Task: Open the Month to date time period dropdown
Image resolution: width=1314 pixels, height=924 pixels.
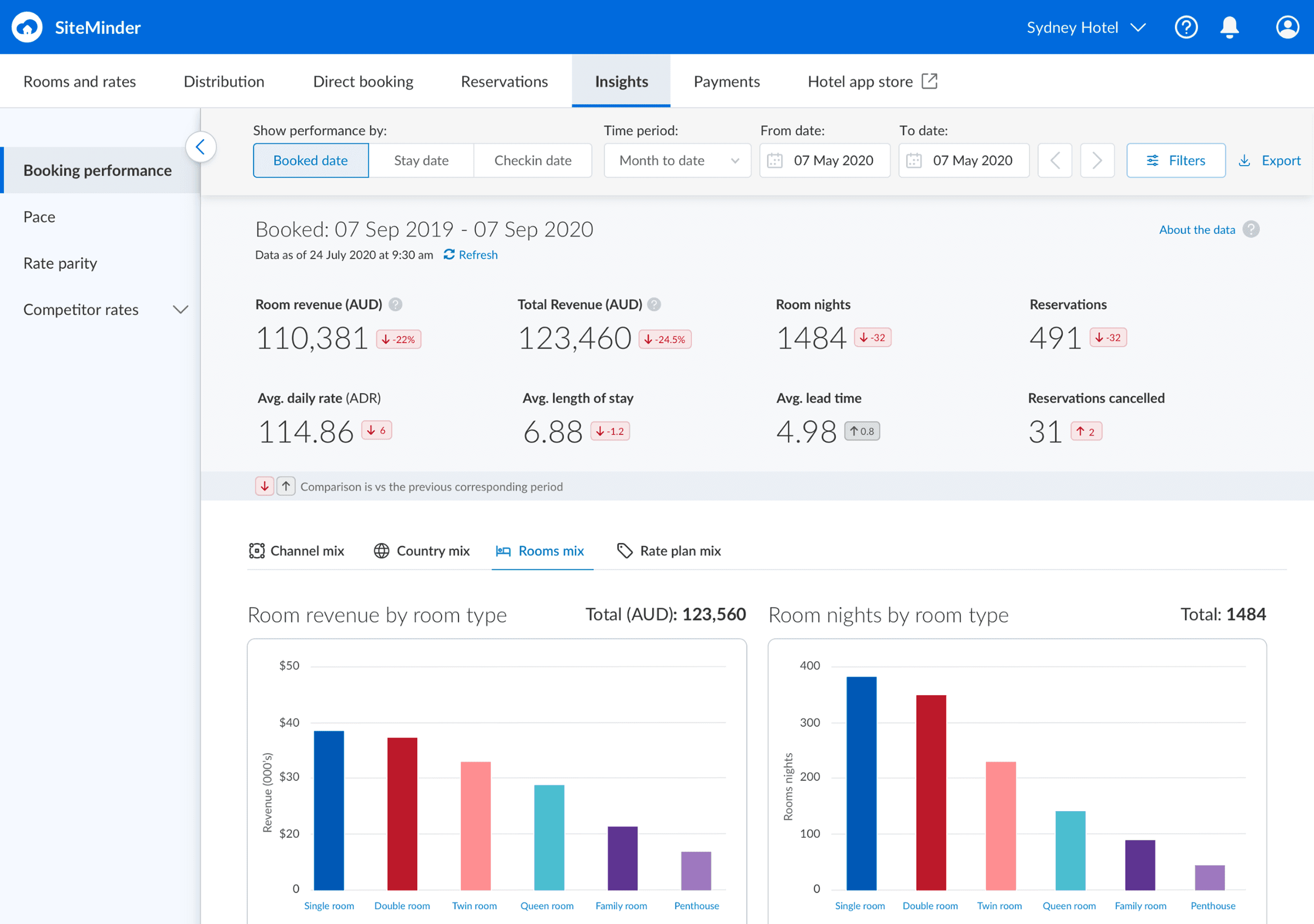Action: tap(677, 160)
